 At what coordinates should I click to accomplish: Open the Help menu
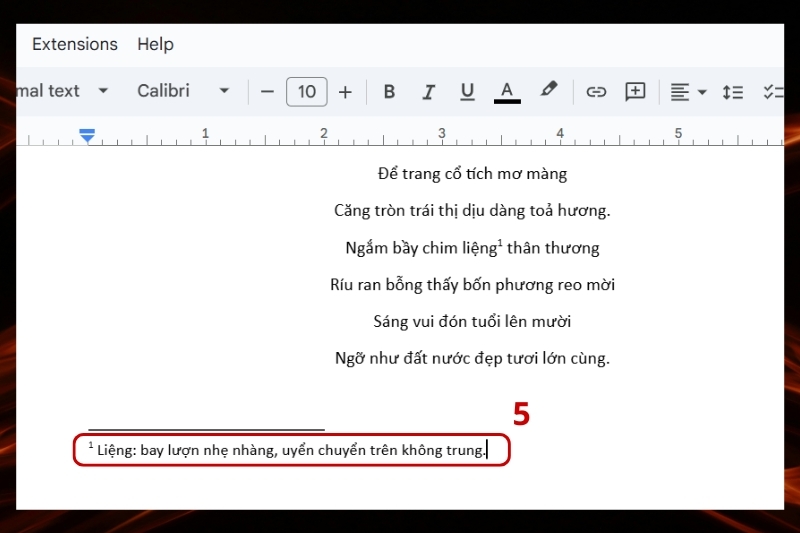pyautogui.click(x=155, y=44)
